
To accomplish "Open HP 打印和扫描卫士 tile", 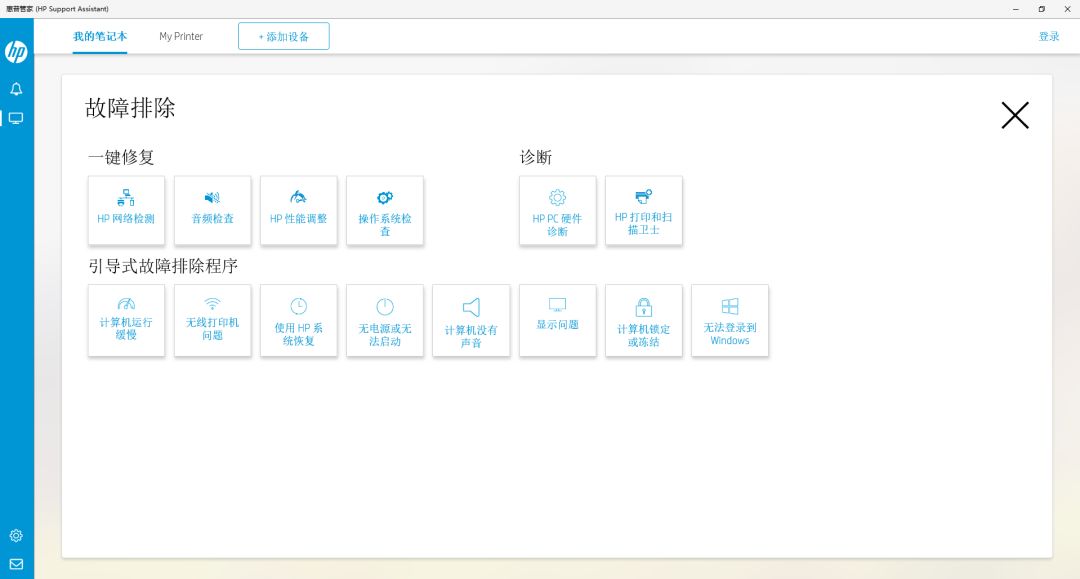I will pos(643,210).
